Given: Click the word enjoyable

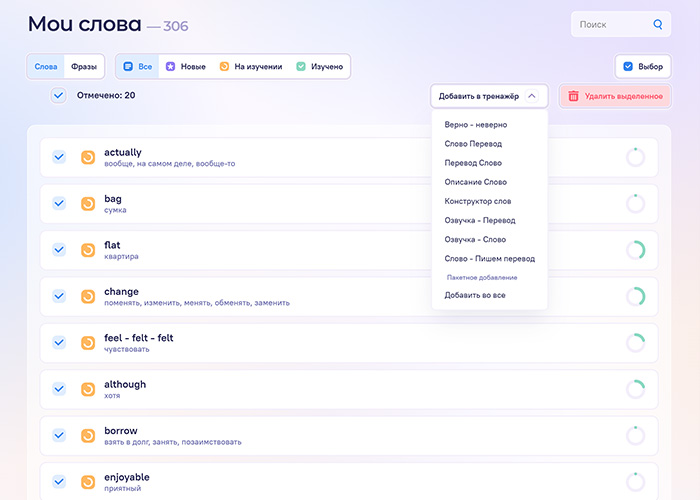Looking at the screenshot, I should tap(127, 478).
